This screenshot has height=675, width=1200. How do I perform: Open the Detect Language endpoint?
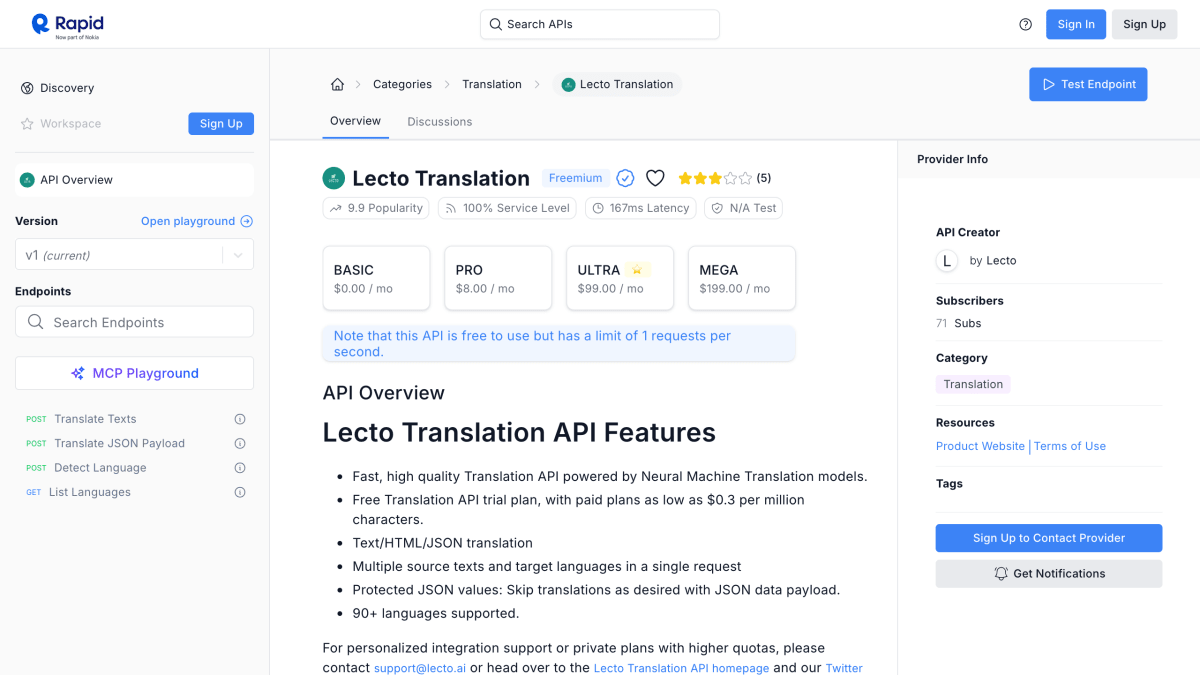(x=100, y=468)
